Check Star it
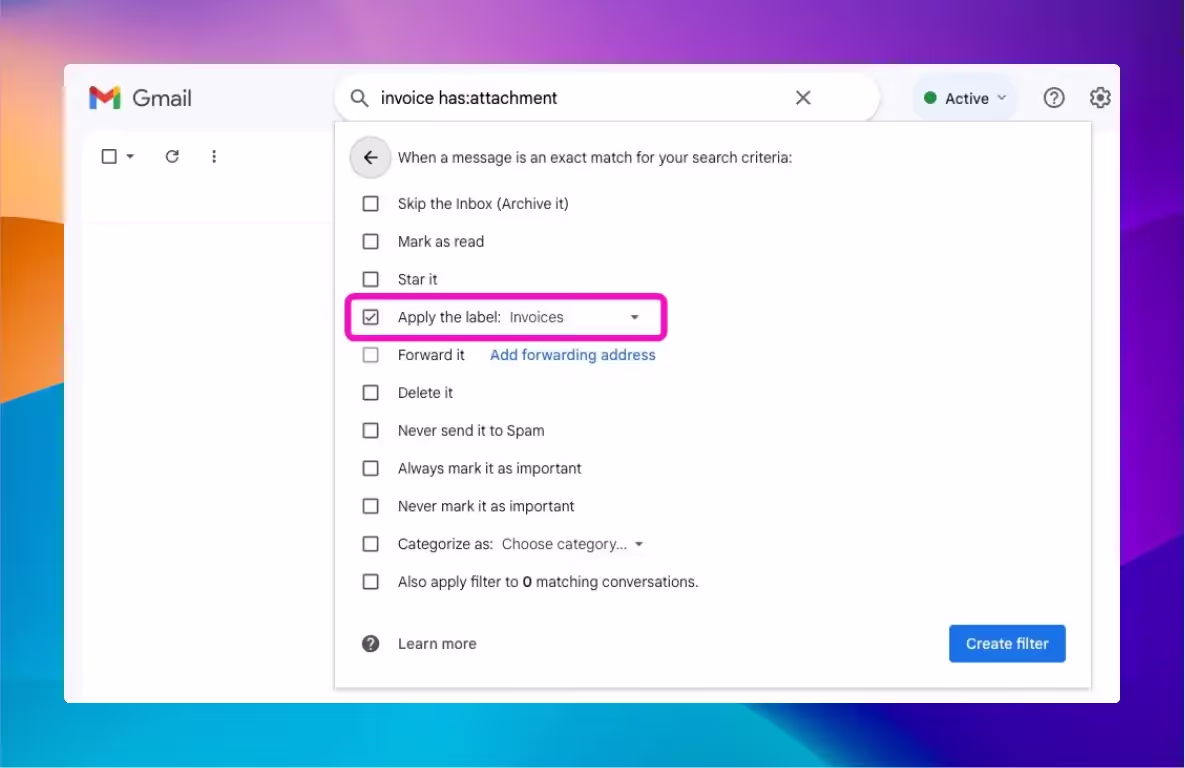This screenshot has height=768, width=1185. pos(370,280)
